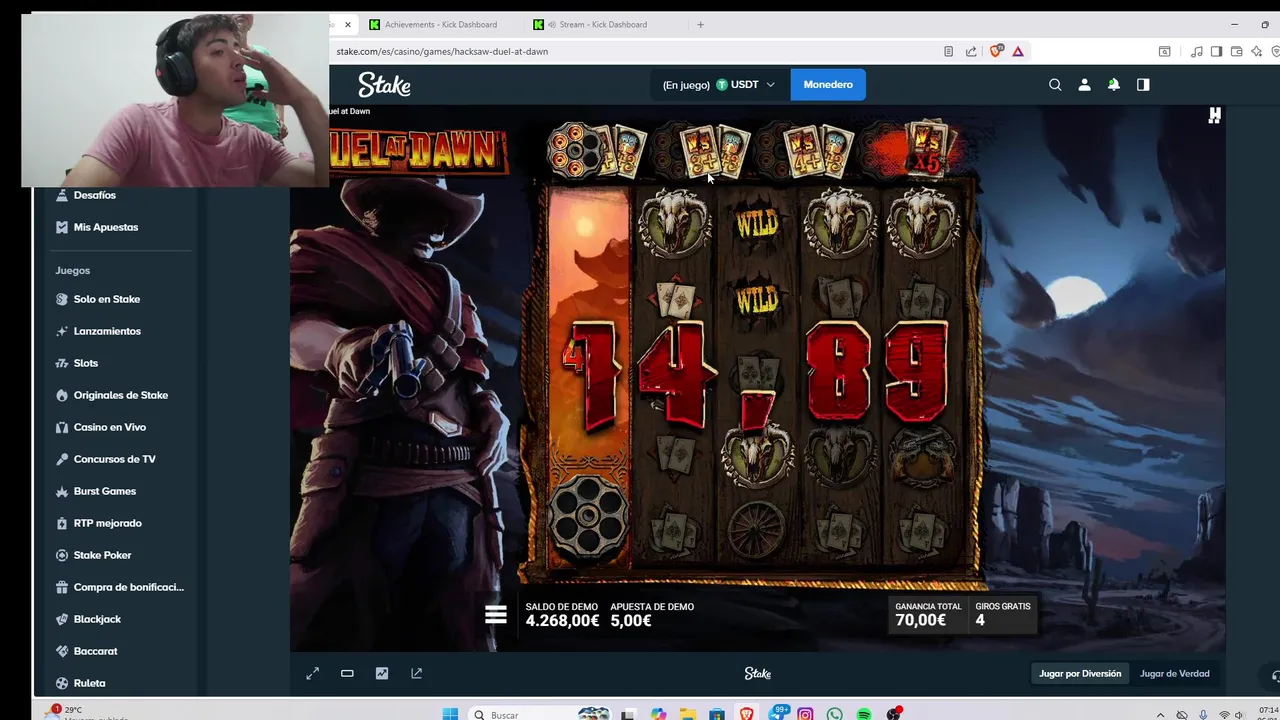Image resolution: width=1280 pixels, height=720 pixels.
Task: Open Desafíos in sidebar
Action: 94,195
